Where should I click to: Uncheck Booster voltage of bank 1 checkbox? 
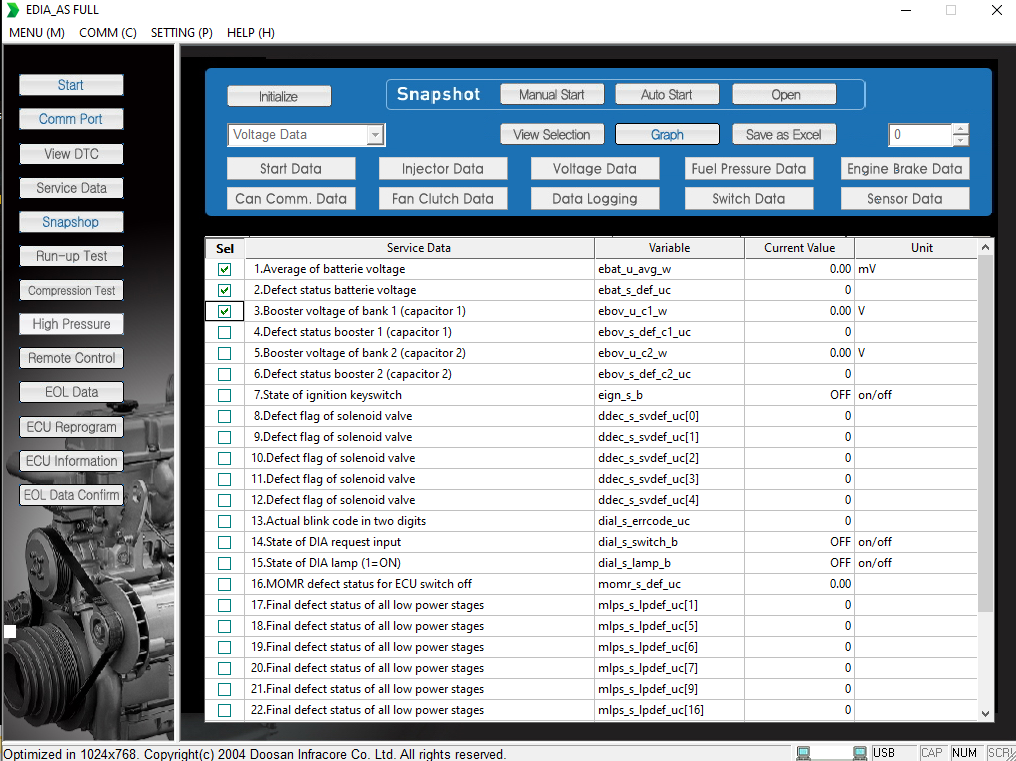pyautogui.click(x=224, y=311)
